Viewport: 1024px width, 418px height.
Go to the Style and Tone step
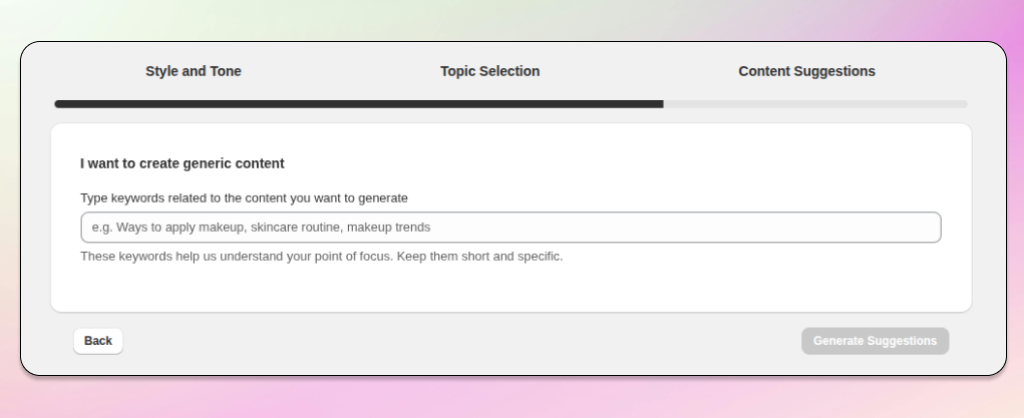[x=193, y=71]
